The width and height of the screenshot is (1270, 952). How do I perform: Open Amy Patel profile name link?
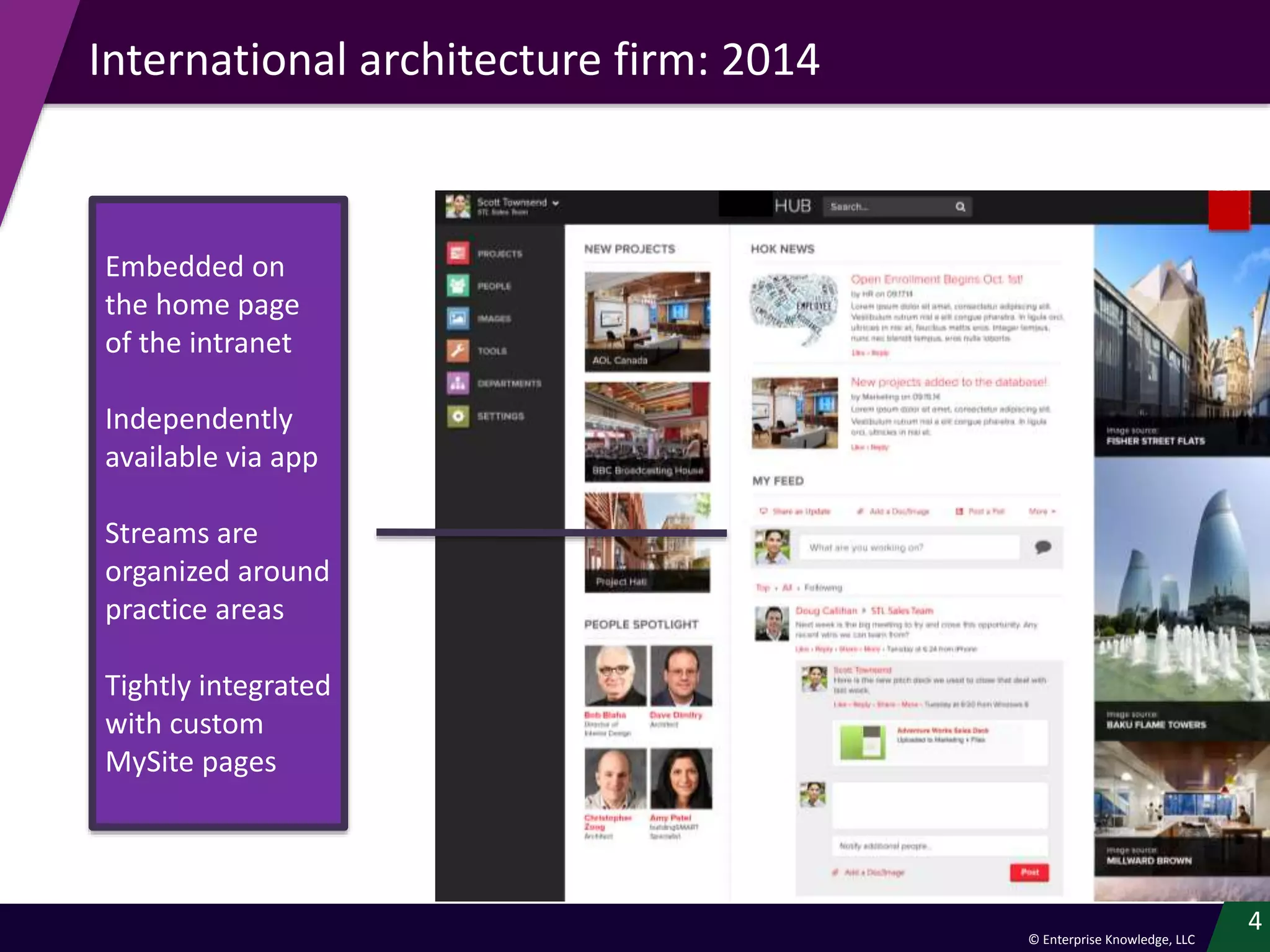coord(670,818)
